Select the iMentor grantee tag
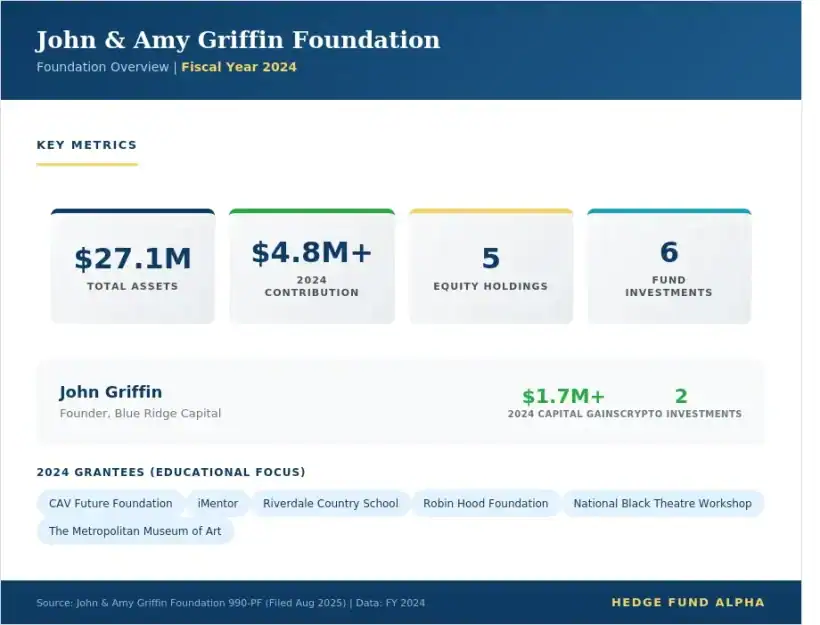 pyautogui.click(x=217, y=503)
